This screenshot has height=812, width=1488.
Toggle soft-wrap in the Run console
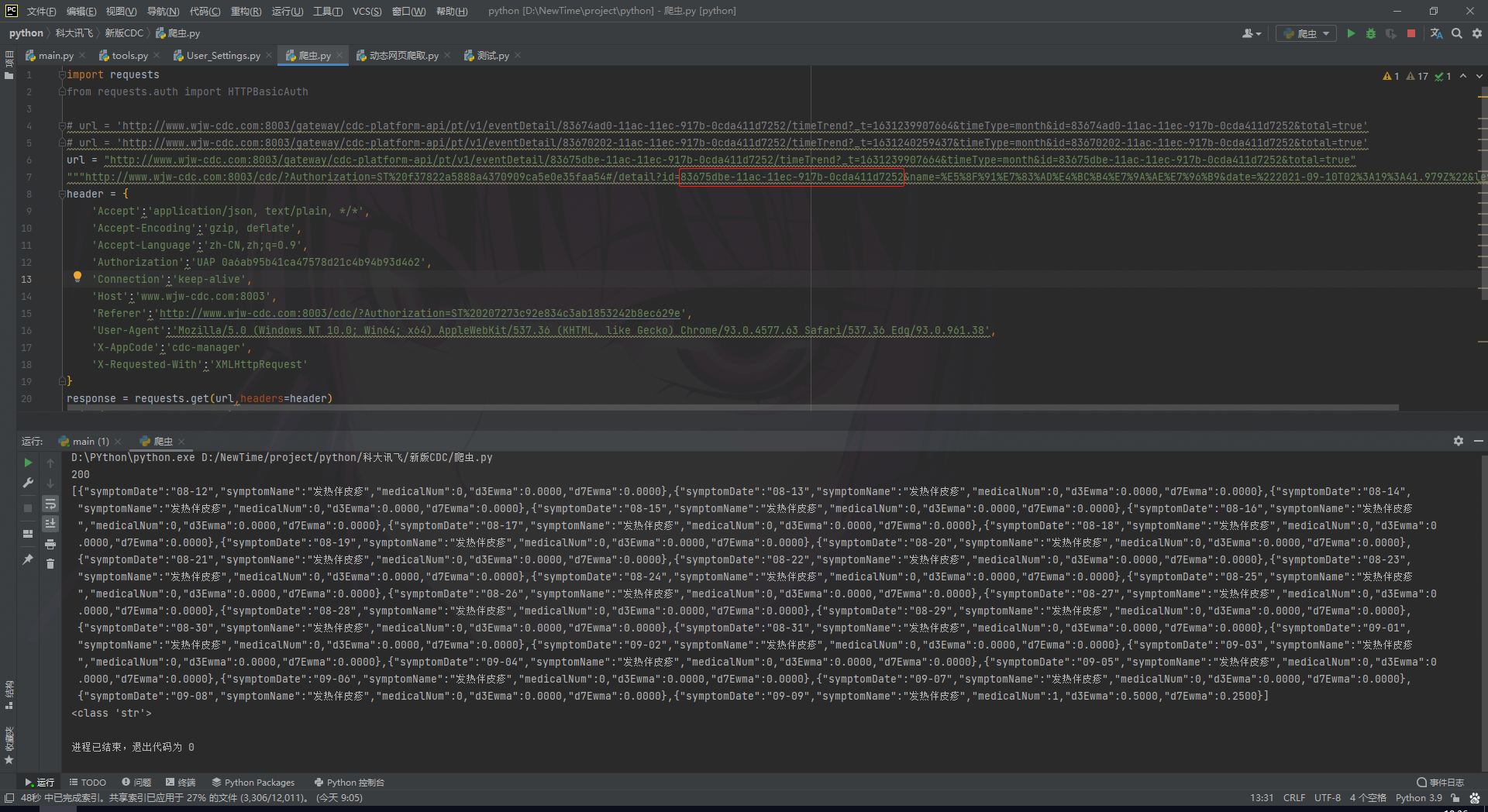coord(50,504)
